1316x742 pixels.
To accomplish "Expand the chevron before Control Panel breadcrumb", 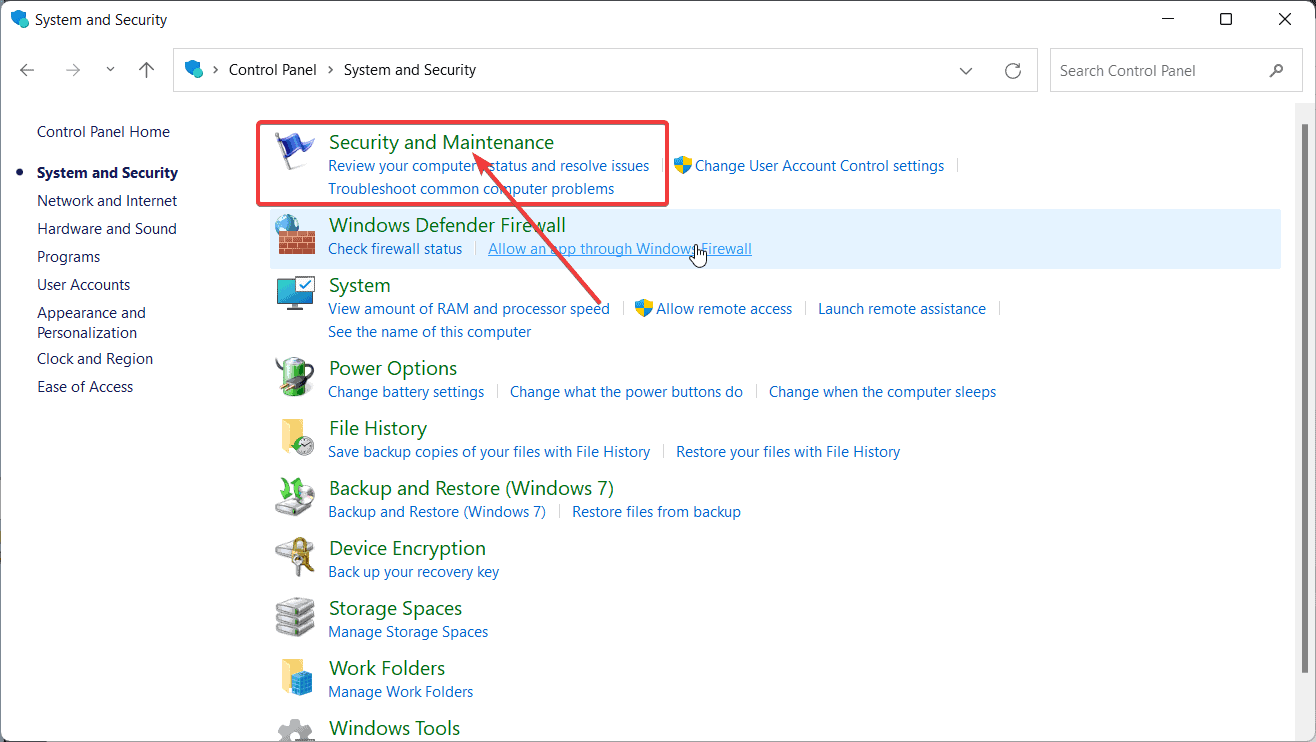I will (214, 70).
